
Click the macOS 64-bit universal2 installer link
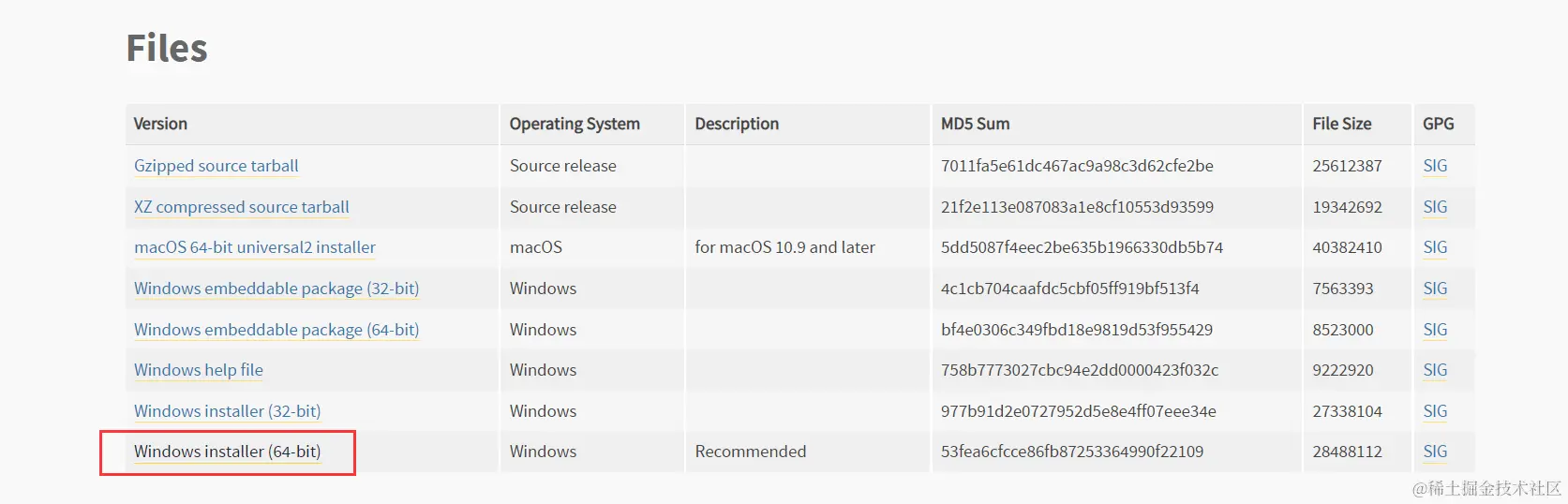click(254, 247)
